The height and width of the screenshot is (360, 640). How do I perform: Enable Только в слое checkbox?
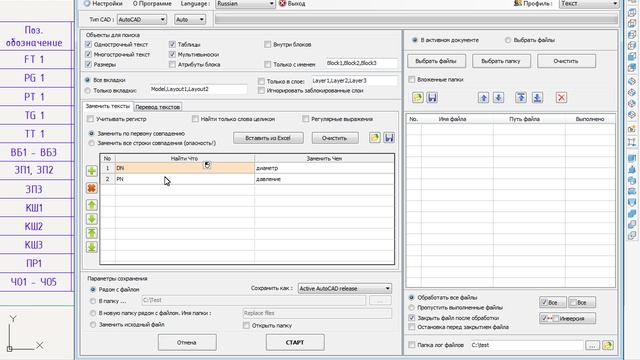coord(261,81)
